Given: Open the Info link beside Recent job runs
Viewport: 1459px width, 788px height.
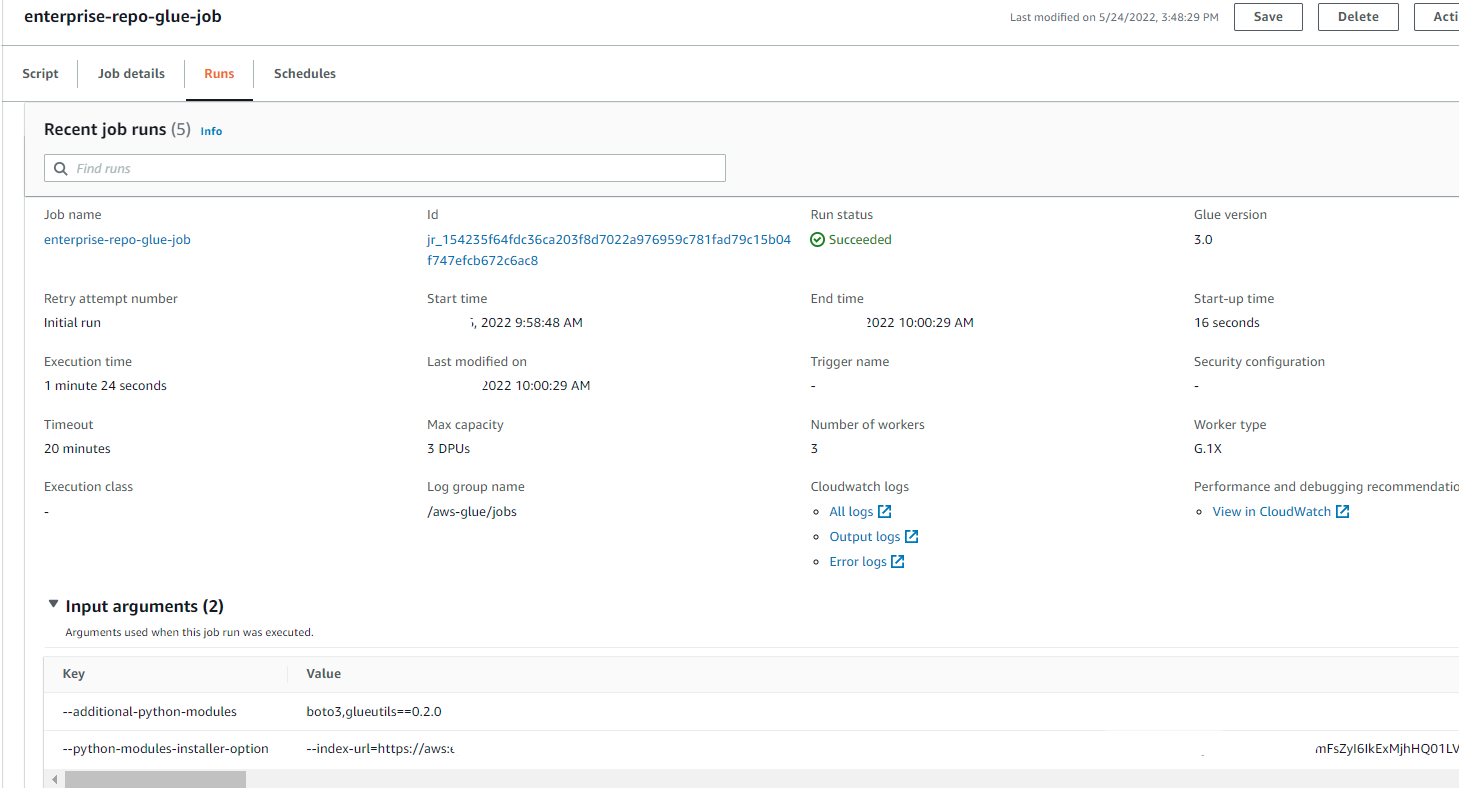Looking at the screenshot, I should [211, 131].
